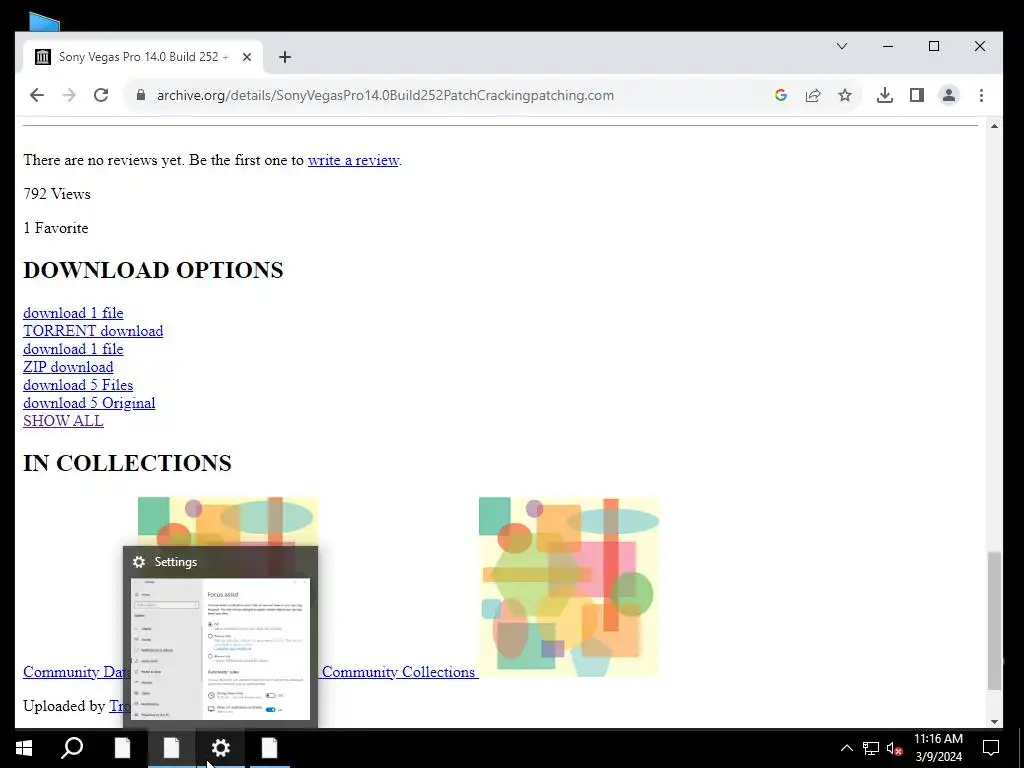Click download 5 Files link

[x=78, y=385]
